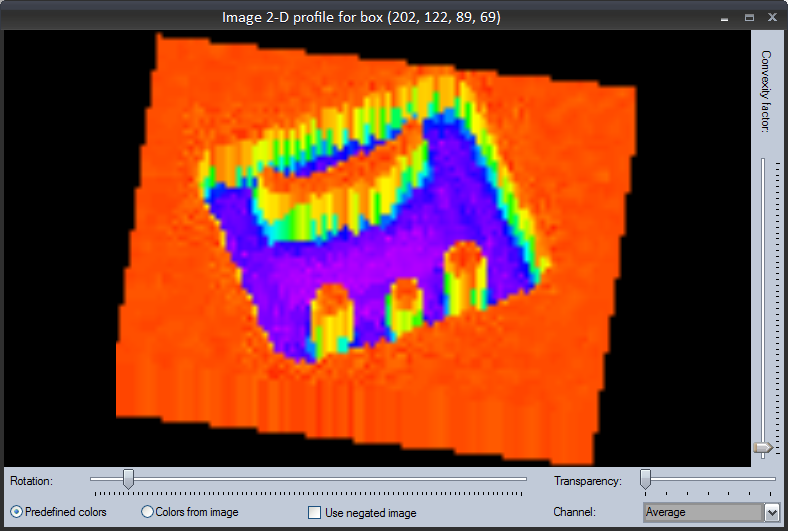Click the Channel label
The image size is (788, 531).
pos(575,512)
